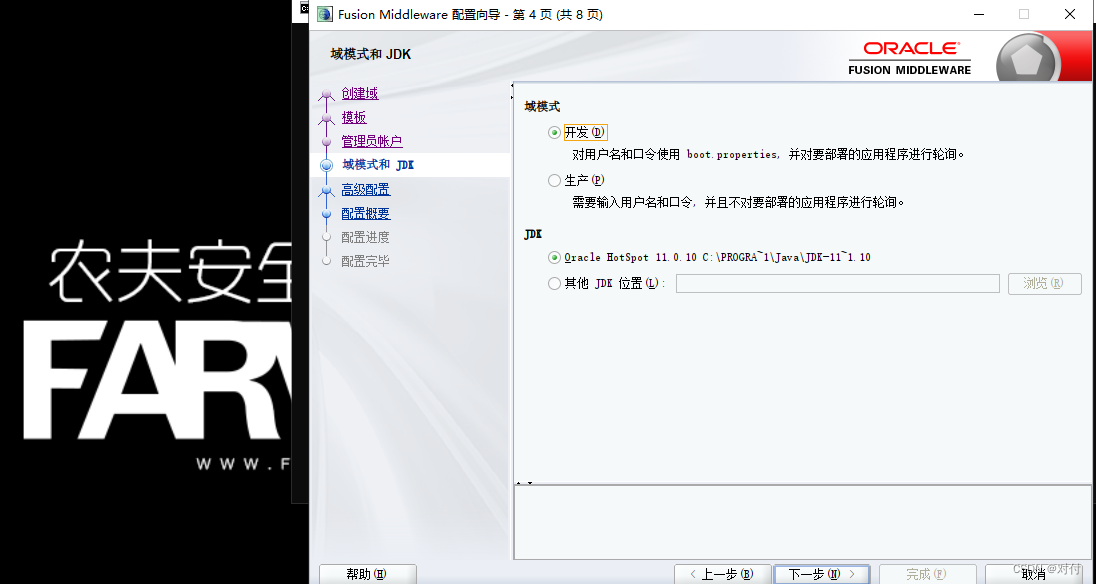Viewport: 1096px width, 584px height.
Task: Open the 管理员帐户 step link
Action: coord(372,141)
